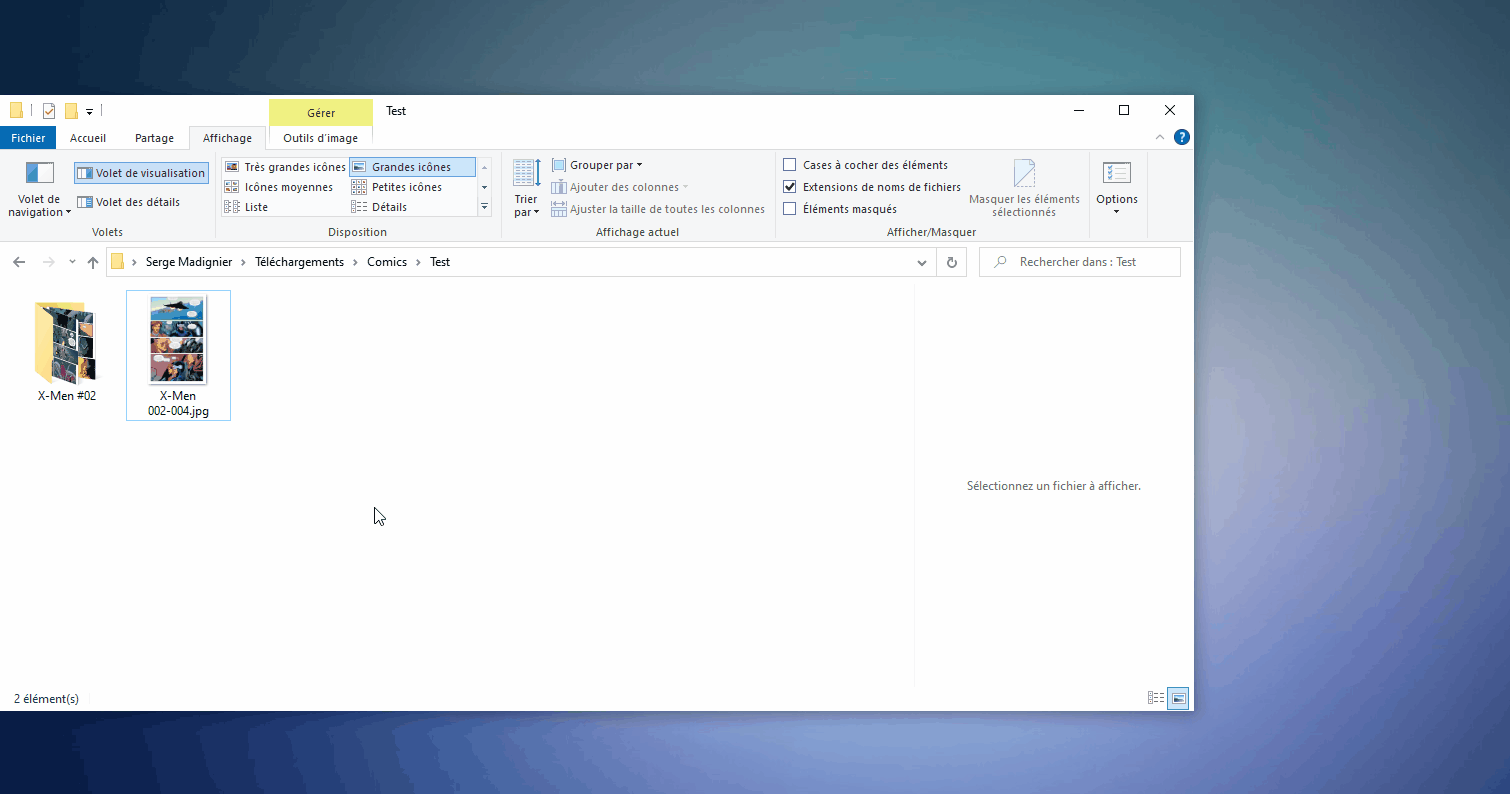
Task: Open the blue Help question mark icon
Action: coord(1181,137)
